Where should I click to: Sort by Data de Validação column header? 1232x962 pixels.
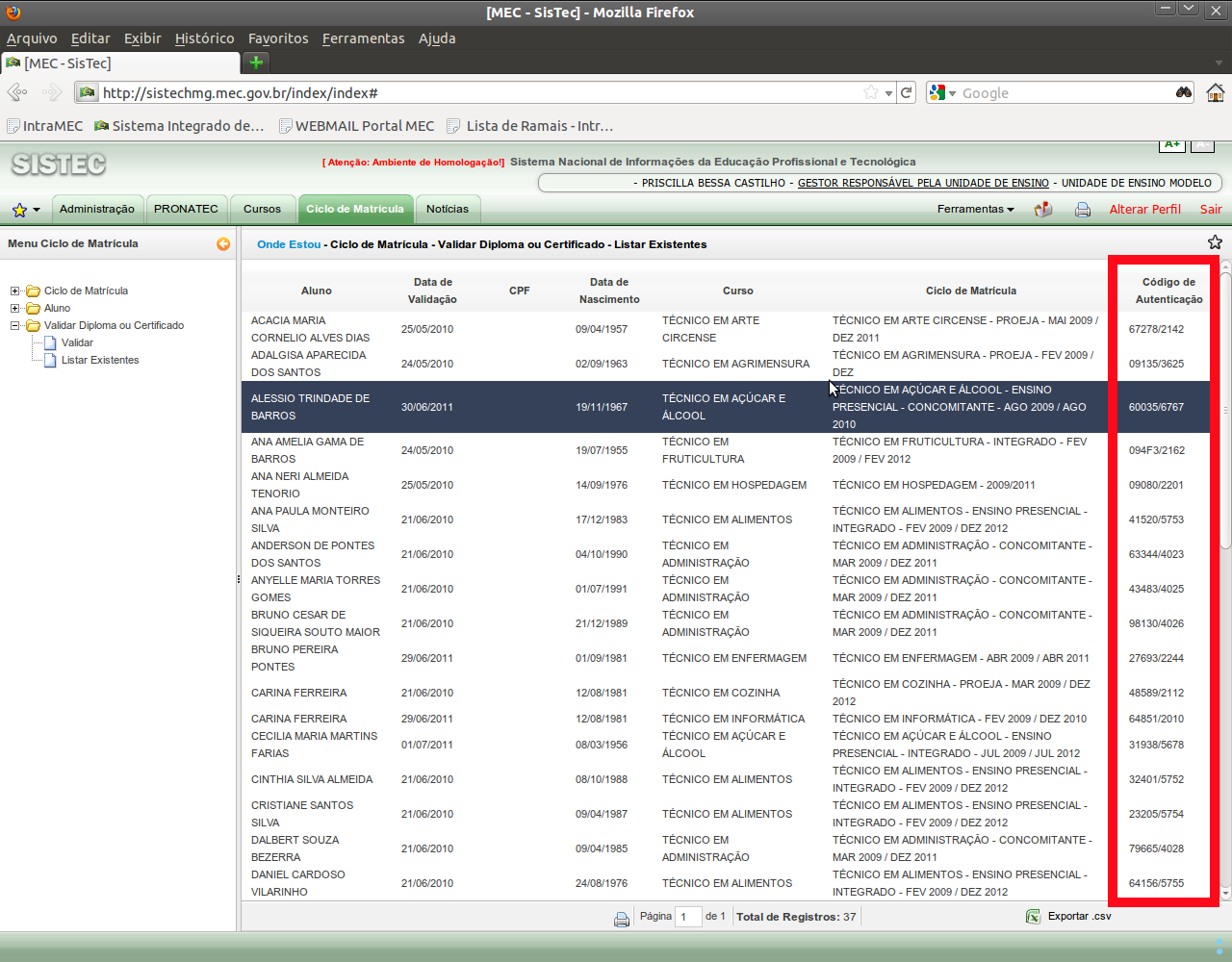point(432,291)
